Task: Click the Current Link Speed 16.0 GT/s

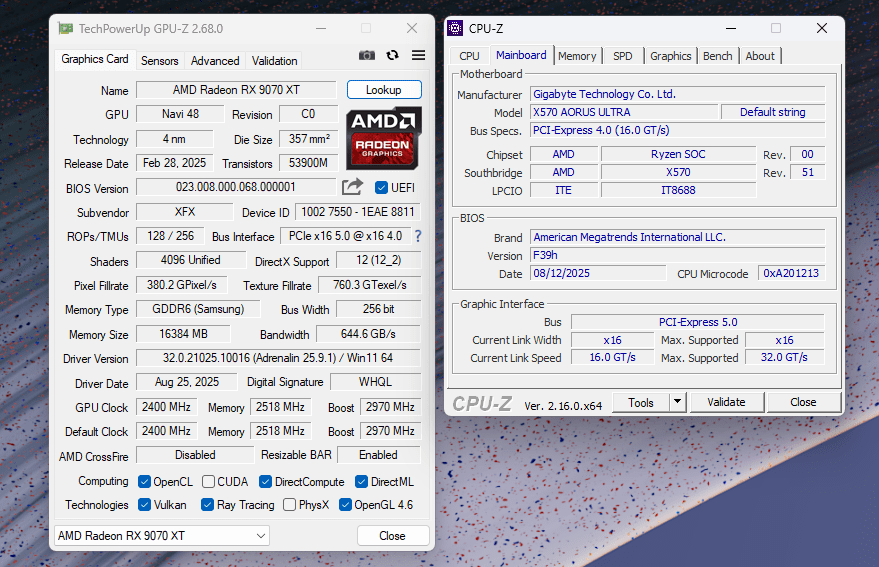Action: pos(612,357)
